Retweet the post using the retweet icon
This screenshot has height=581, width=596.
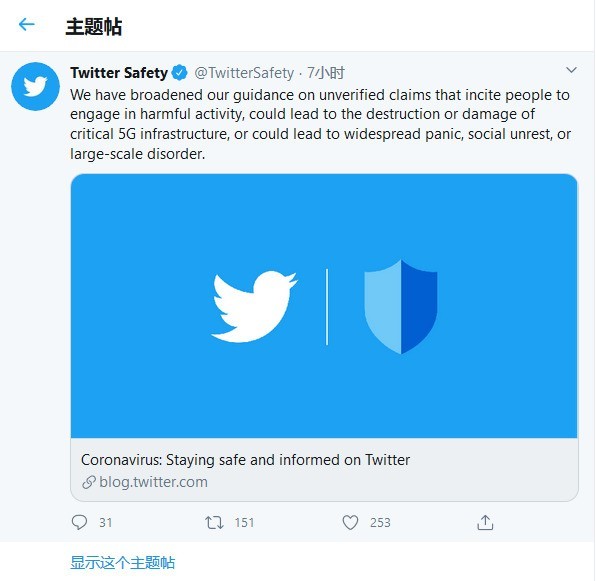[x=214, y=522]
